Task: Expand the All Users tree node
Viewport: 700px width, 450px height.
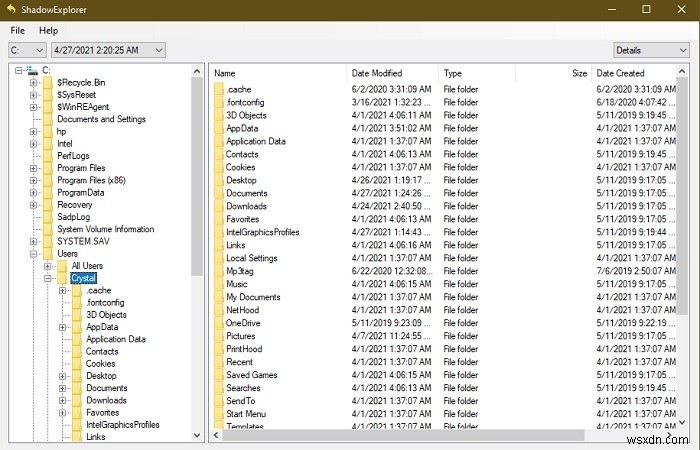Action: coord(48,266)
